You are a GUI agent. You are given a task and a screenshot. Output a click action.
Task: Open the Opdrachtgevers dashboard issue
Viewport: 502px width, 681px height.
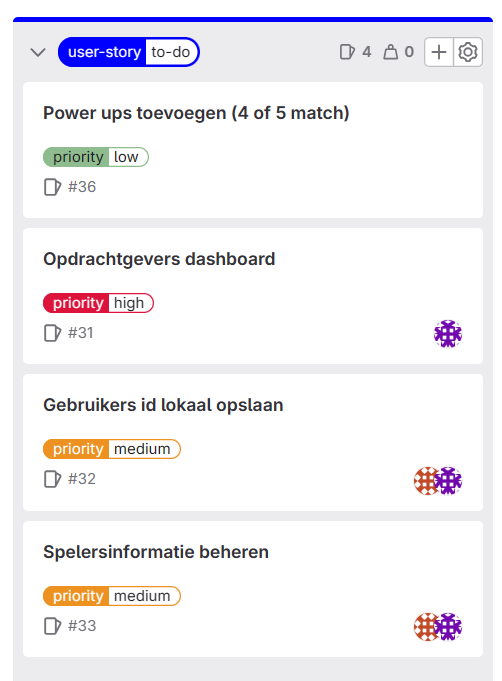[x=159, y=259]
